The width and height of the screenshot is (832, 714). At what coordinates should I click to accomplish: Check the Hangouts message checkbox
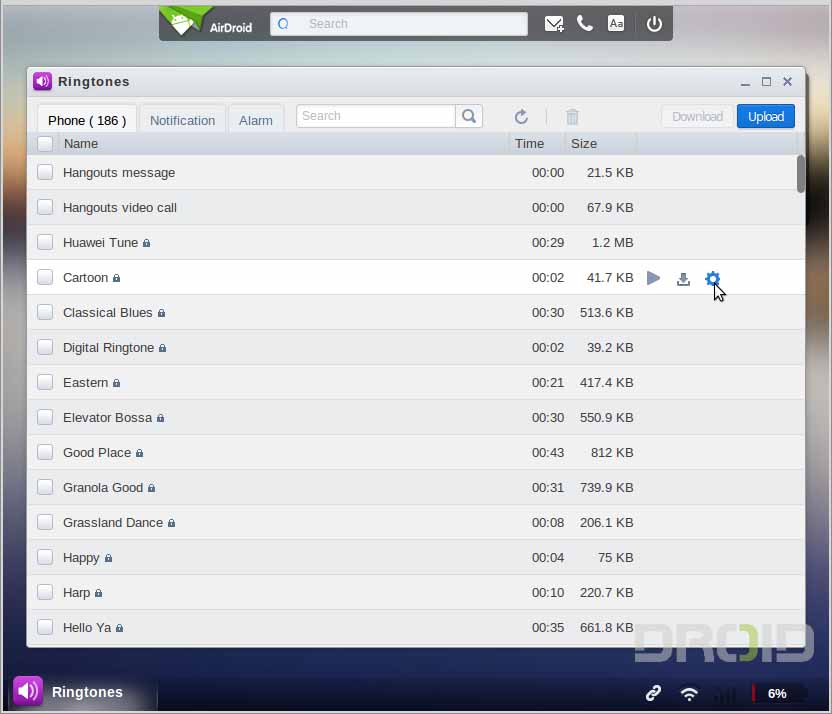45,172
